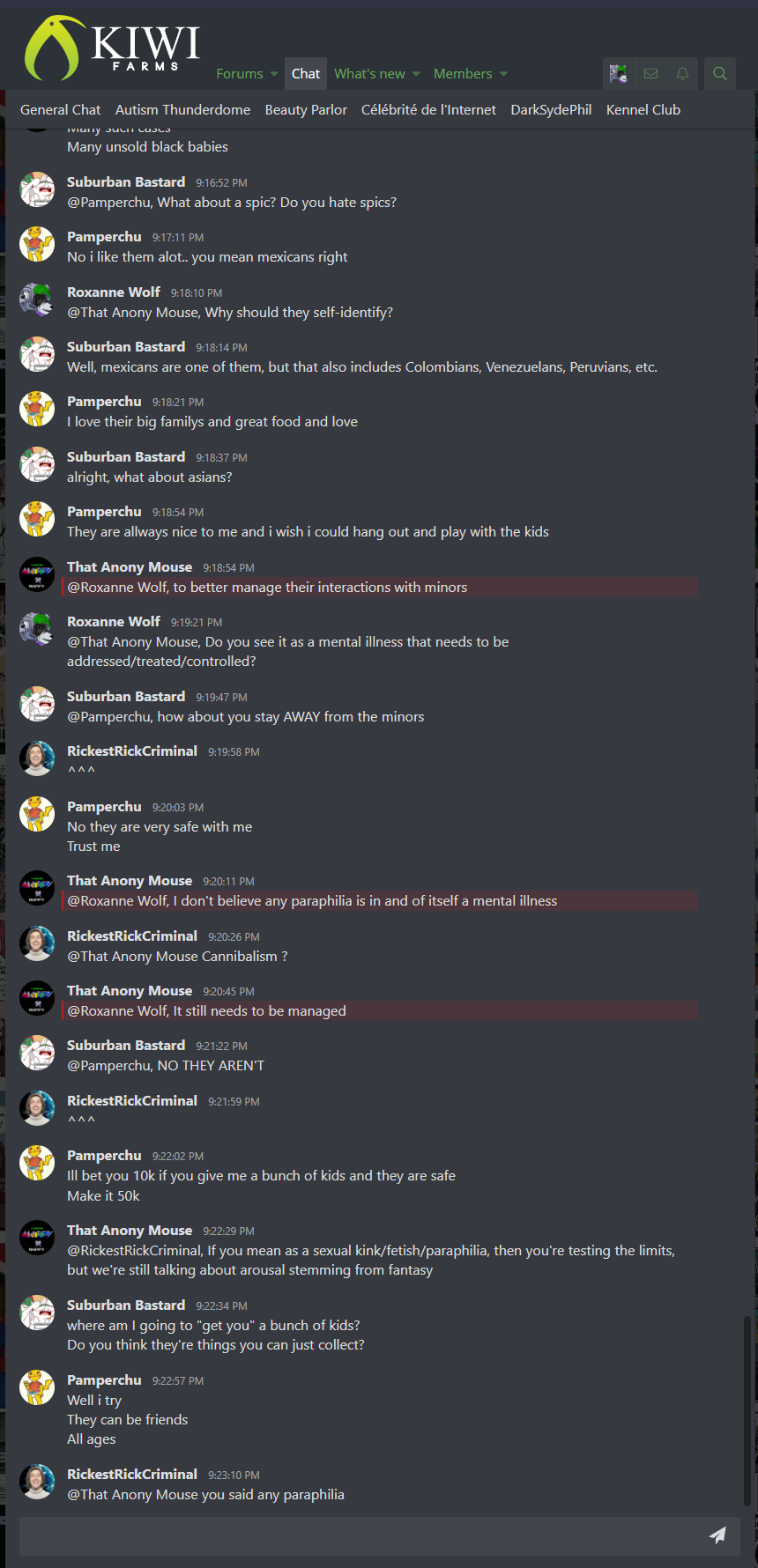The image size is (758, 1568).
Task: Send message with paper plane icon
Action: pos(717,1535)
